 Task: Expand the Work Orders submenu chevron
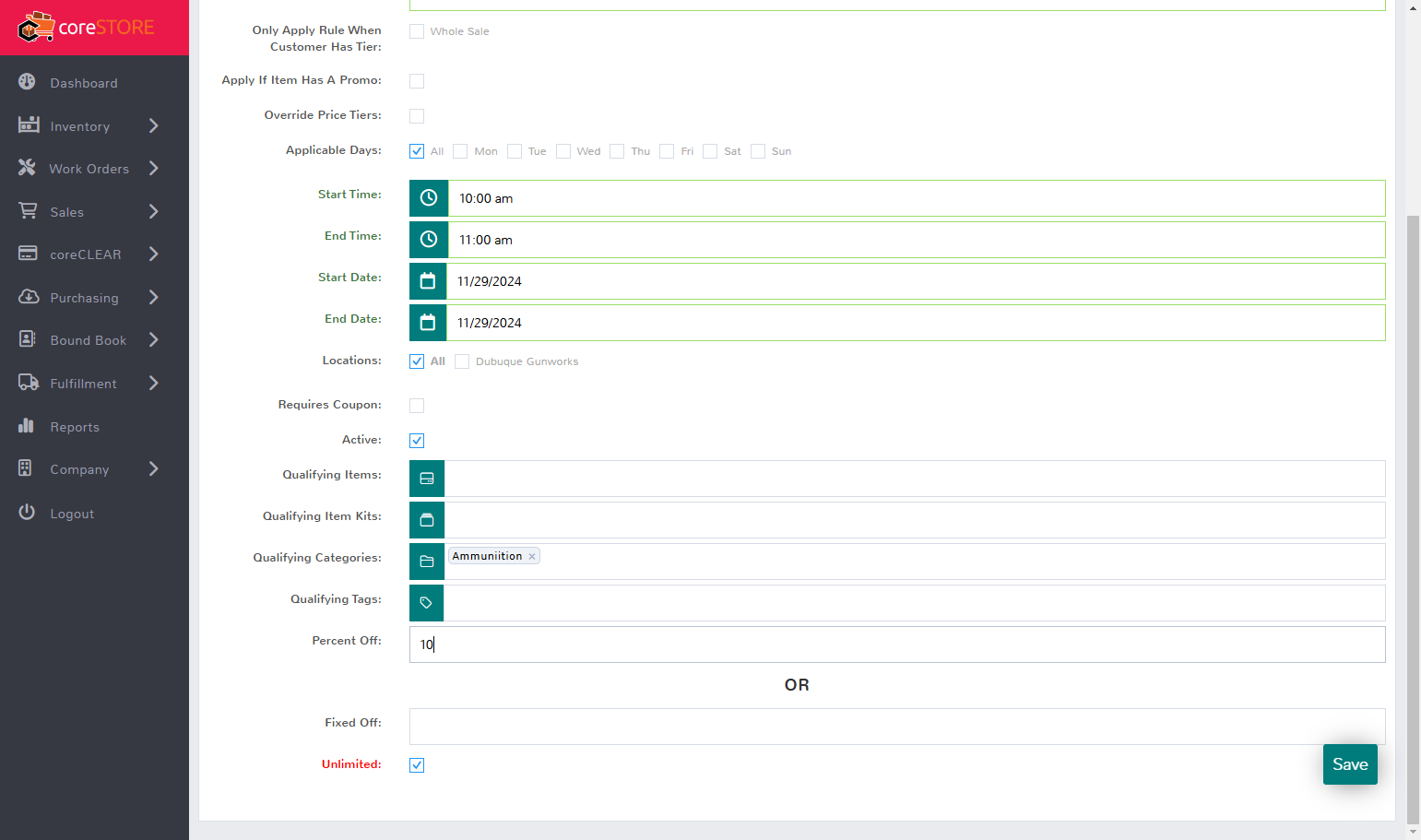tap(154, 168)
